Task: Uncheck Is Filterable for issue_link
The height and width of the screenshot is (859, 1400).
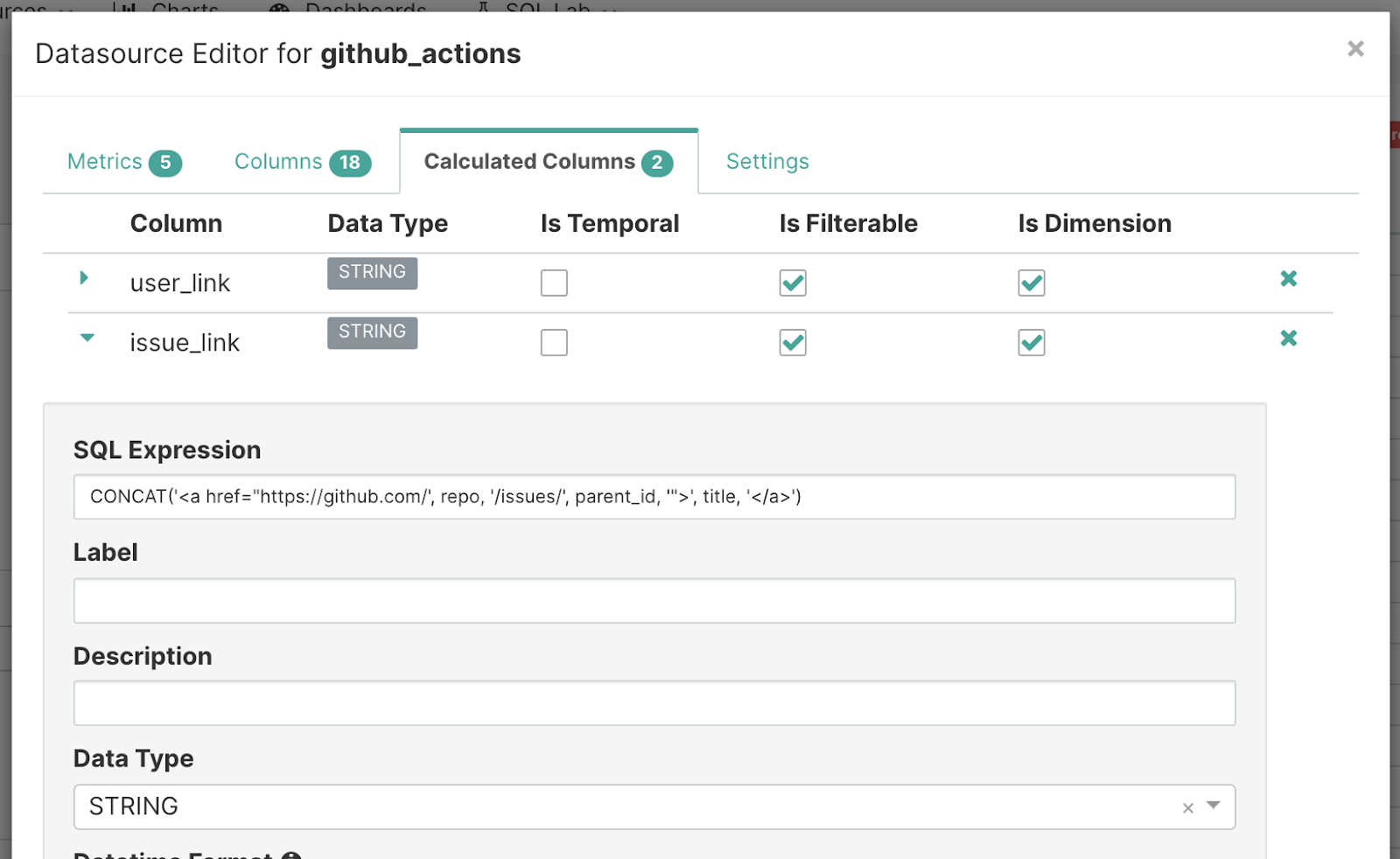Action: click(x=793, y=343)
